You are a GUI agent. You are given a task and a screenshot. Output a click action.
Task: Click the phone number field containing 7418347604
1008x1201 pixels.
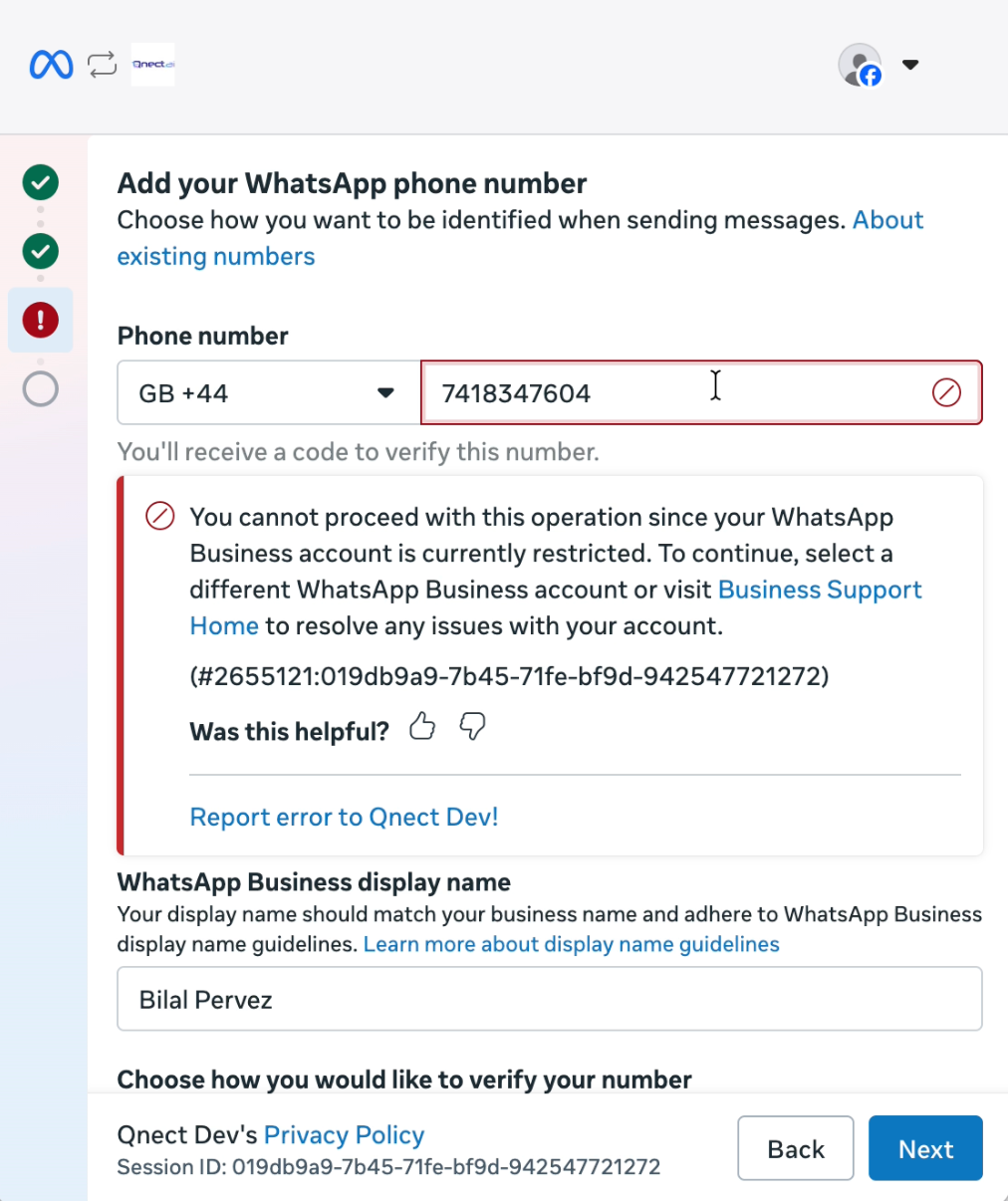(x=701, y=392)
